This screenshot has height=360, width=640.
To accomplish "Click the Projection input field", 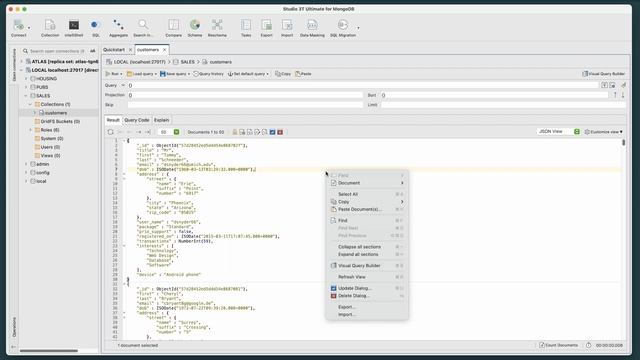I will coord(245,95).
